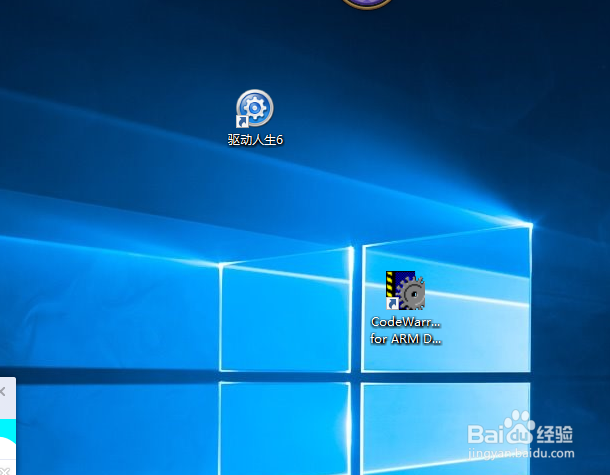The image size is (610, 475).
Task: Click the 驱动人生6 label text
Action: pyautogui.click(x=256, y=140)
